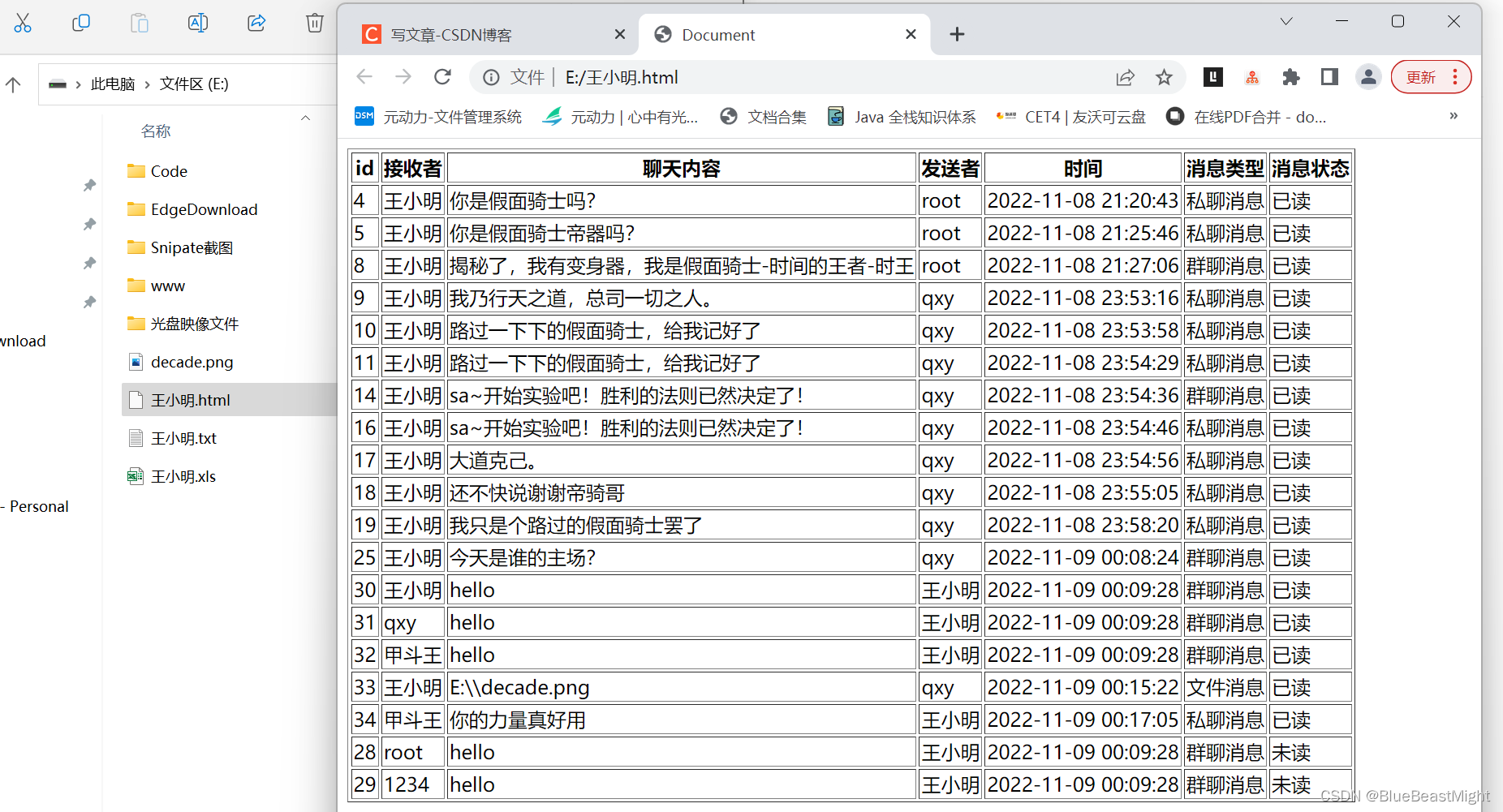Open a new browser tab
This screenshot has width=1503, height=812.
coord(957,34)
